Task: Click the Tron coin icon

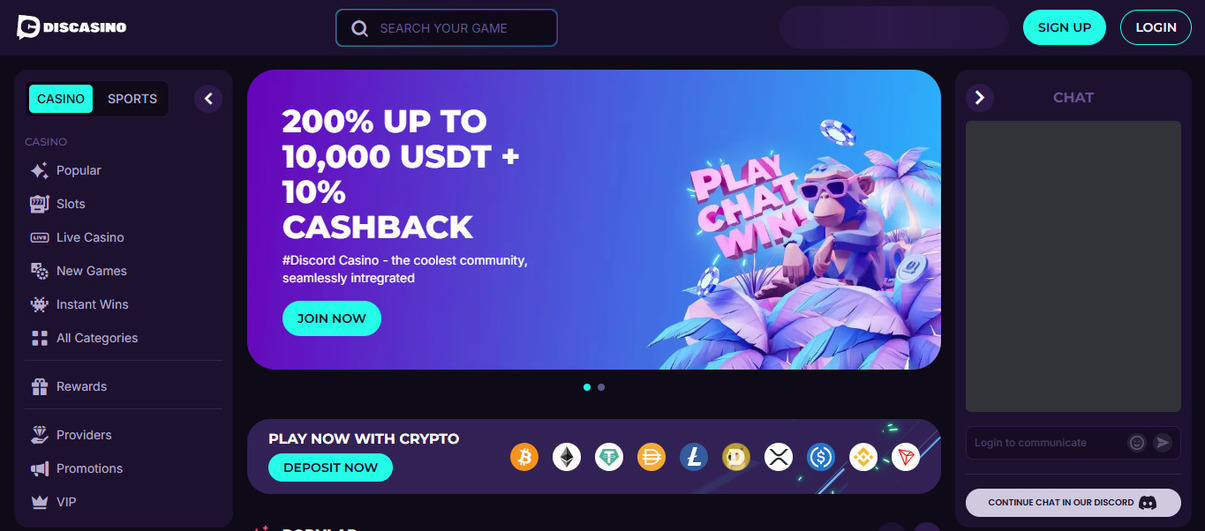Action: (905, 457)
